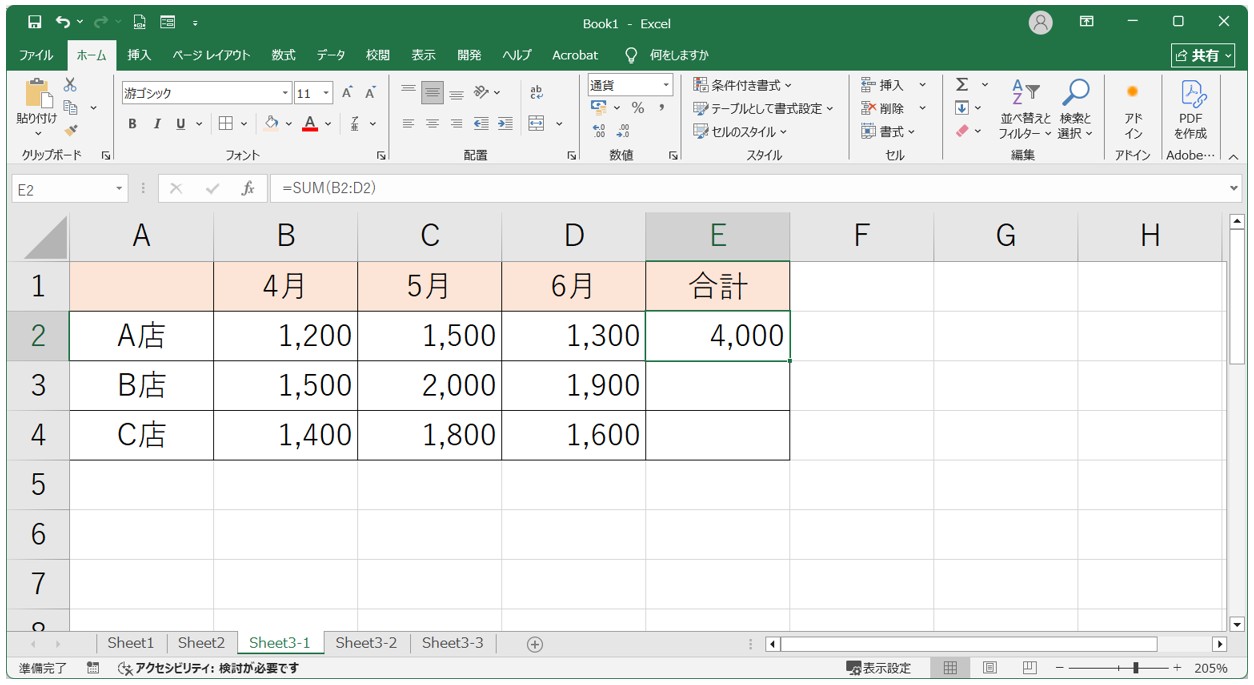Click Create PDF (PDFを作成) icon
The height and width of the screenshot is (685, 1254).
tap(1191, 109)
